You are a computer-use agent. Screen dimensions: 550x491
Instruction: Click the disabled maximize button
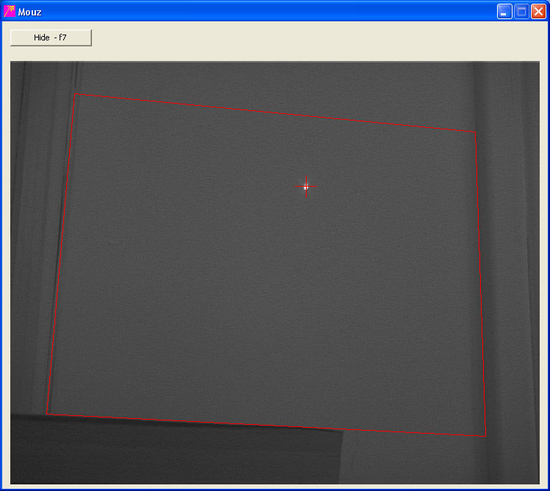point(522,12)
